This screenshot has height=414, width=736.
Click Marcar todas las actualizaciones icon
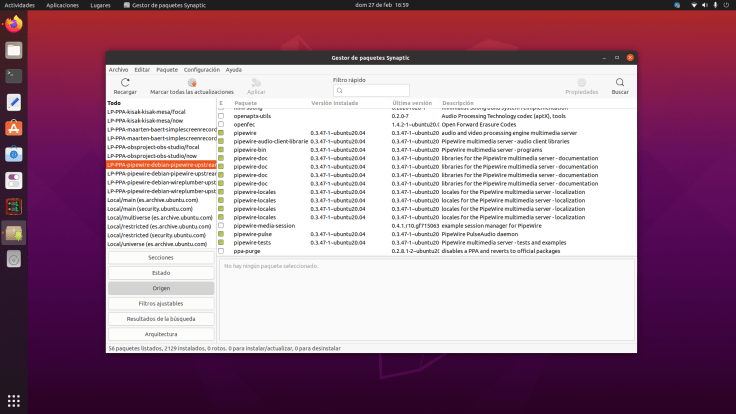click(187, 83)
